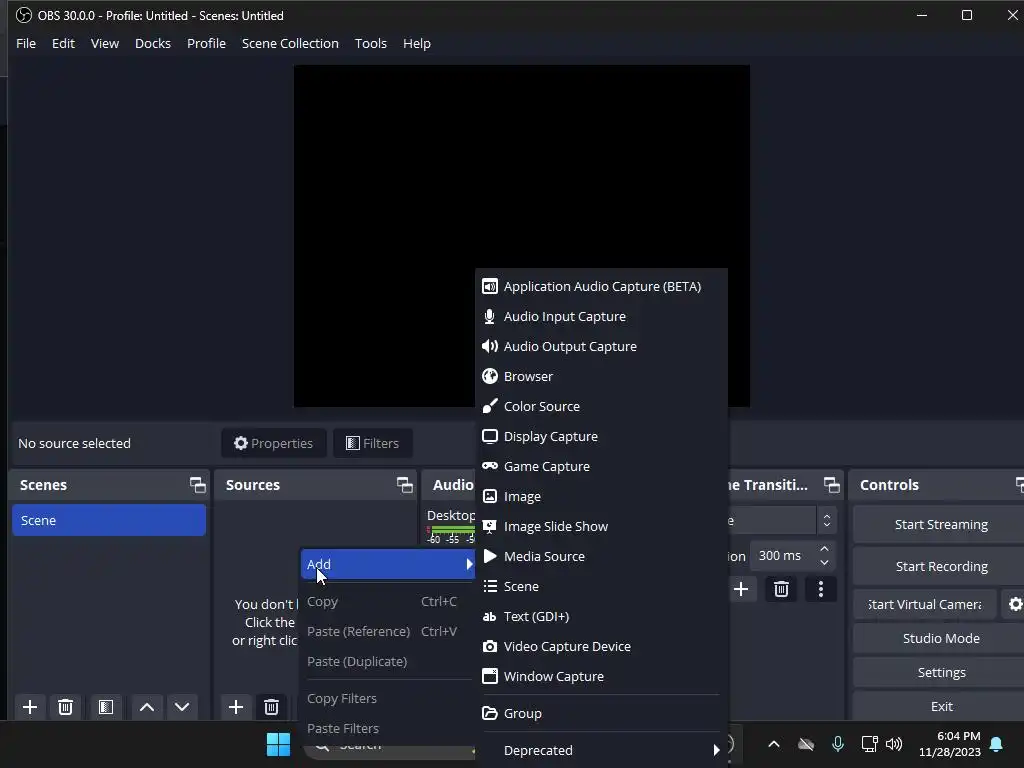Add a Browser source
The width and height of the screenshot is (1024, 768).
pyautogui.click(x=601, y=377)
